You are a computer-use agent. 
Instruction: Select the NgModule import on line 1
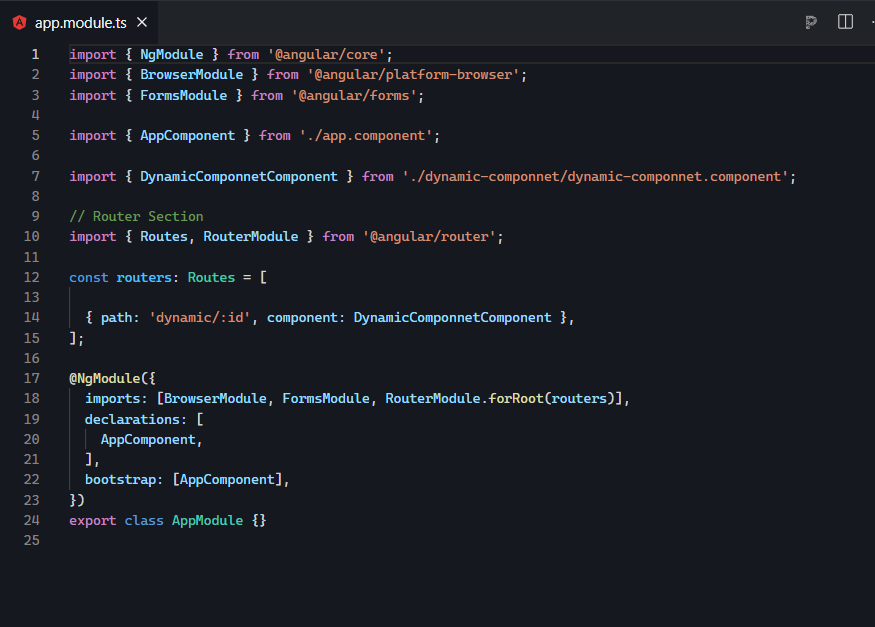(x=171, y=54)
